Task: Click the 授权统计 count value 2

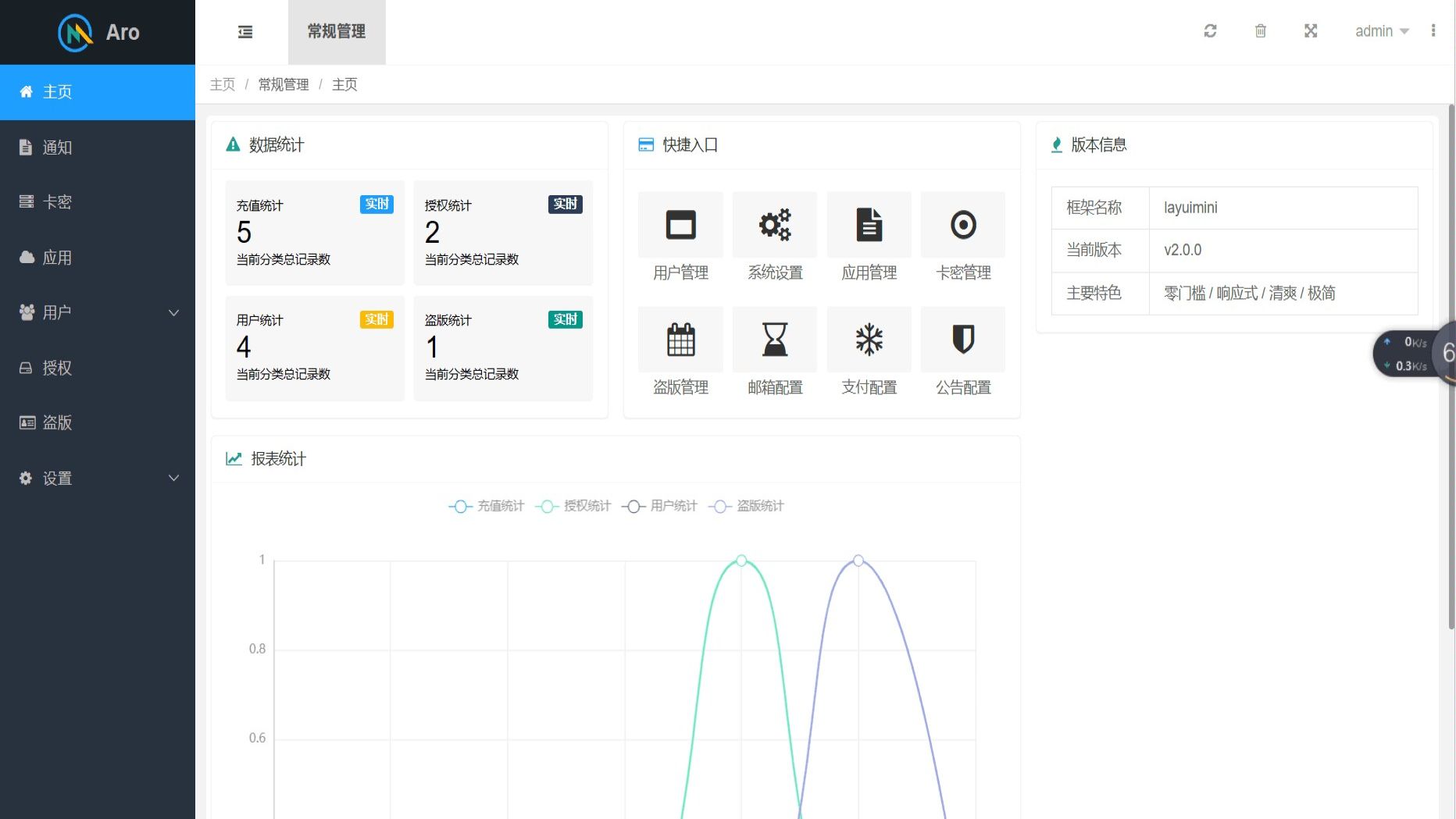Action: tap(432, 232)
